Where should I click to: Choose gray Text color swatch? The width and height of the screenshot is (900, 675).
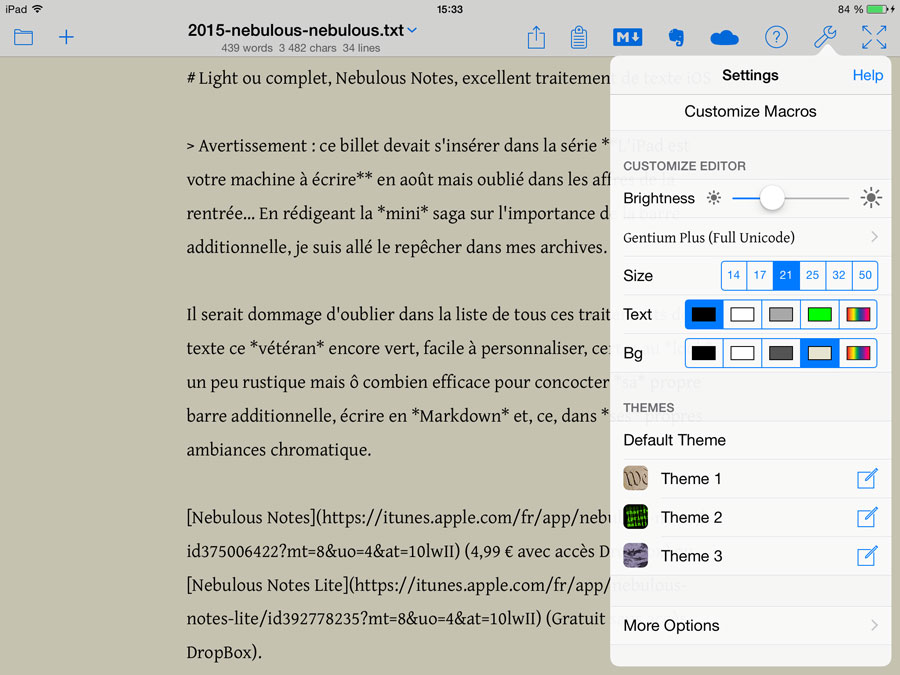(x=781, y=315)
